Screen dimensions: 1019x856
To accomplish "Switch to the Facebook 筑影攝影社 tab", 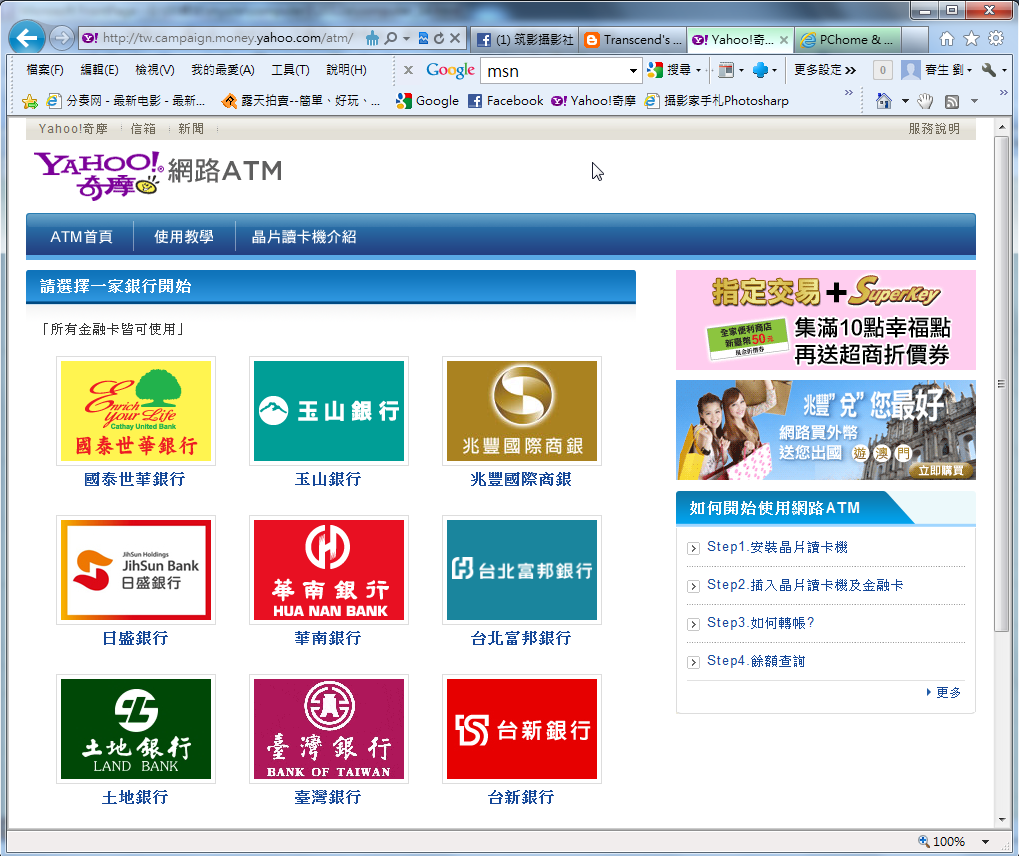I will pyautogui.click(x=525, y=40).
